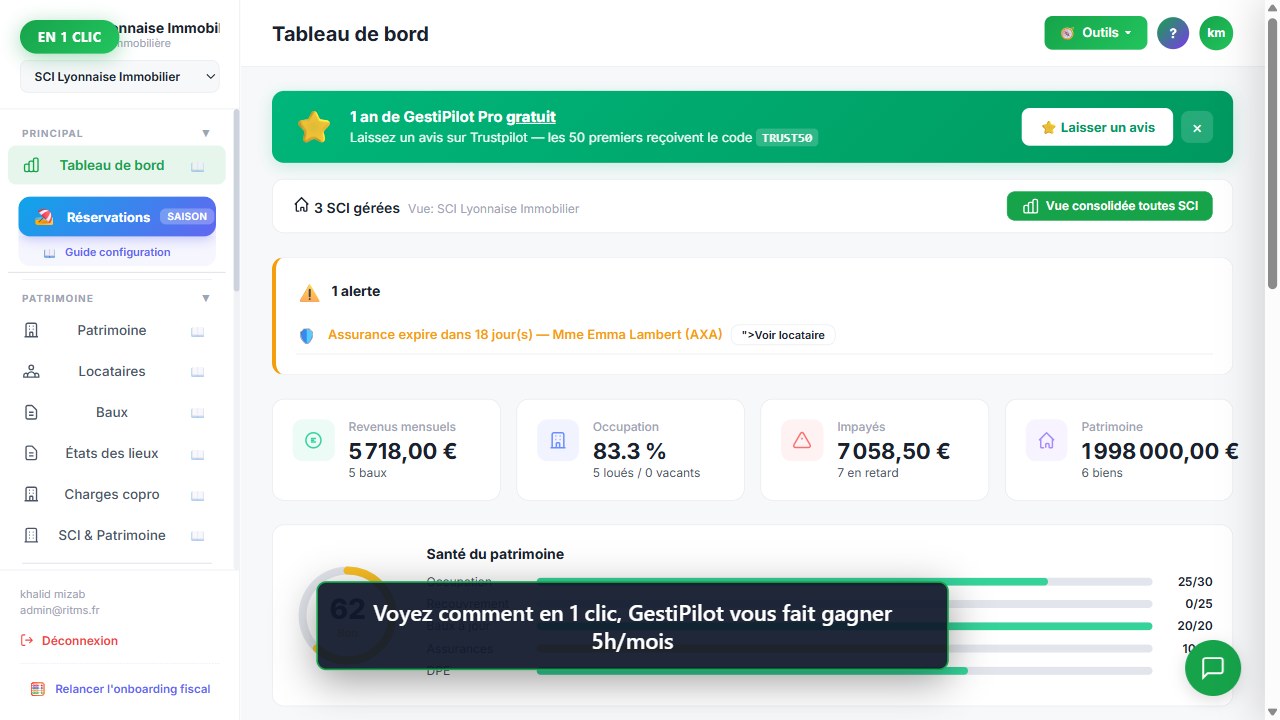Open the guide book icon beside SCI & Patrimoine

(198, 536)
